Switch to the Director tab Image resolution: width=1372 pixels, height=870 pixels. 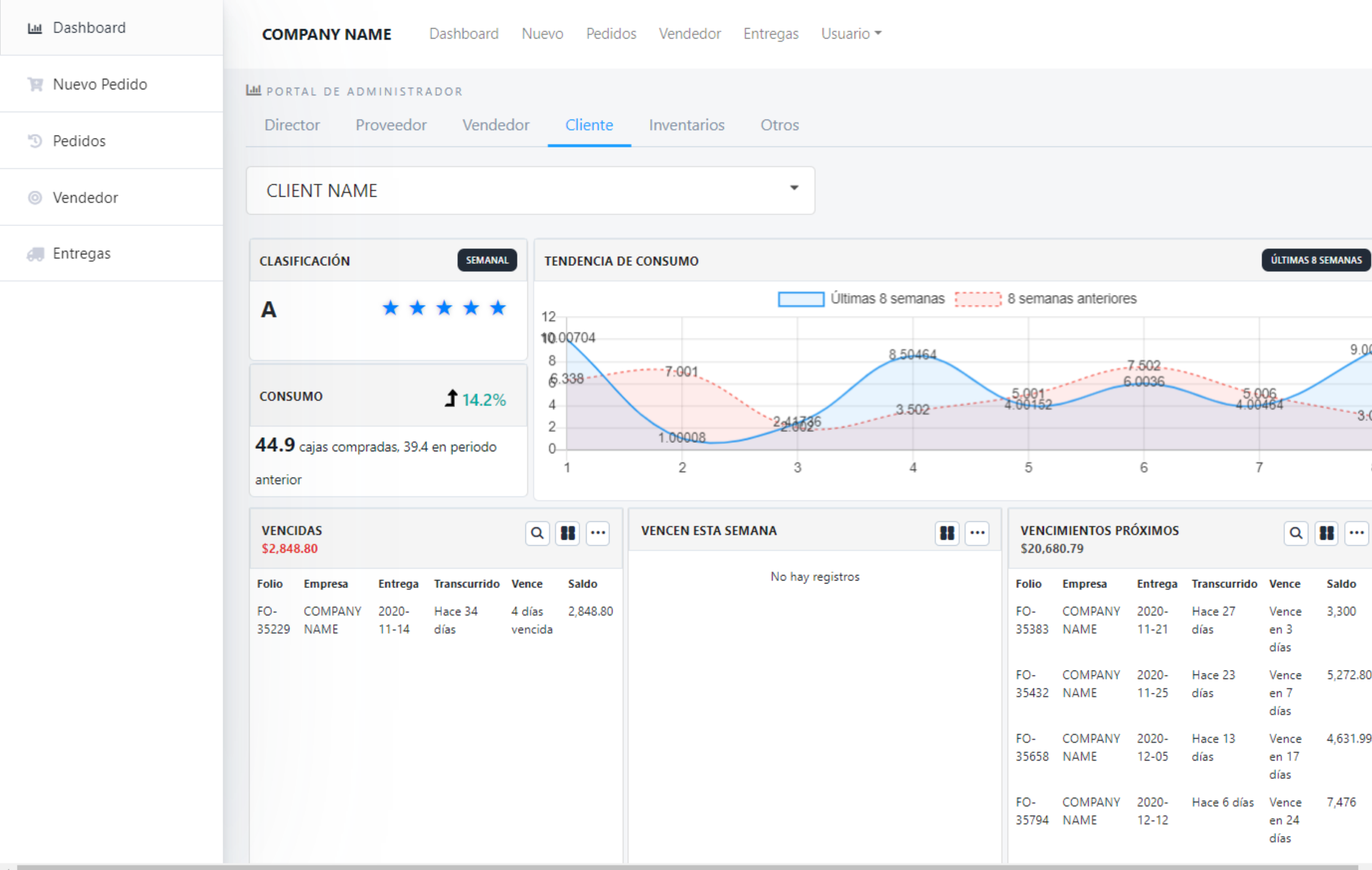292,125
